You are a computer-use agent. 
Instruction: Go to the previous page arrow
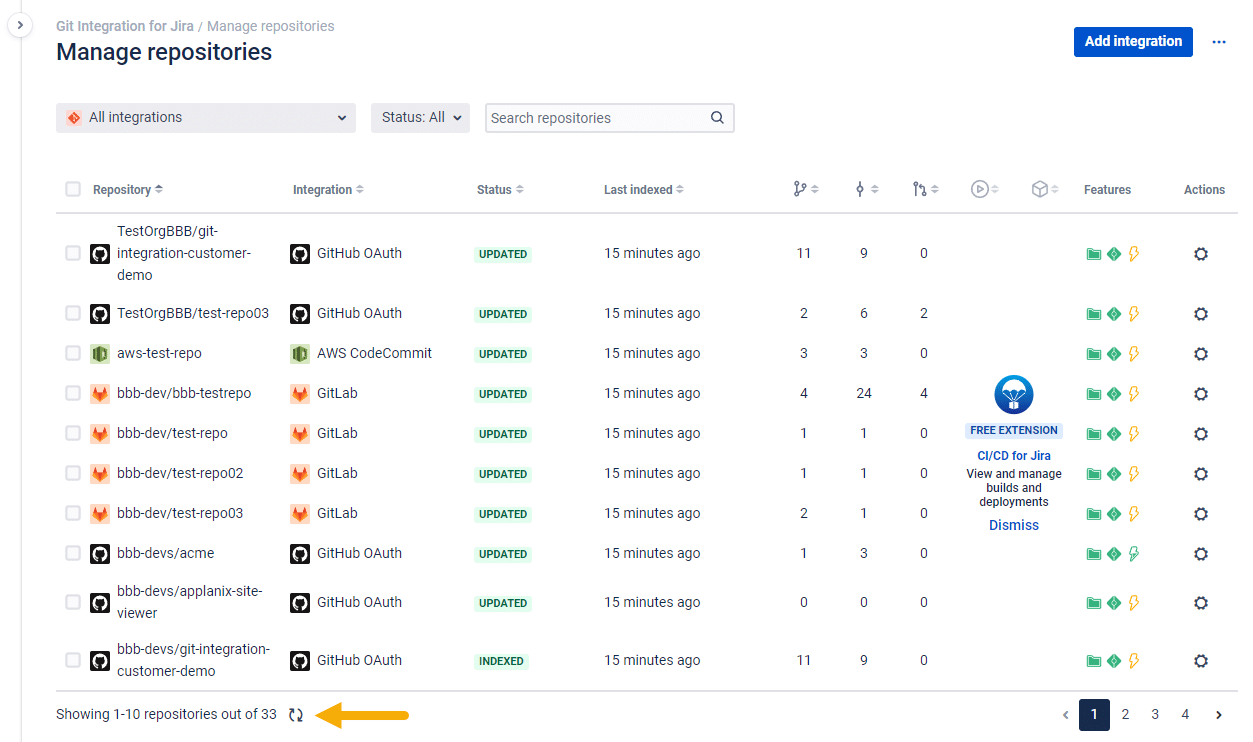point(1066,715)
